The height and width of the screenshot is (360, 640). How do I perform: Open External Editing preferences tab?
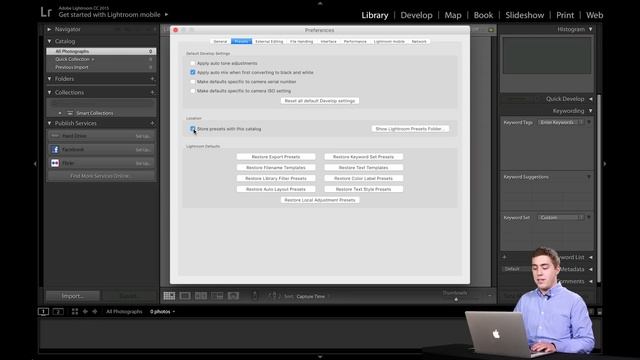[269, 42]
